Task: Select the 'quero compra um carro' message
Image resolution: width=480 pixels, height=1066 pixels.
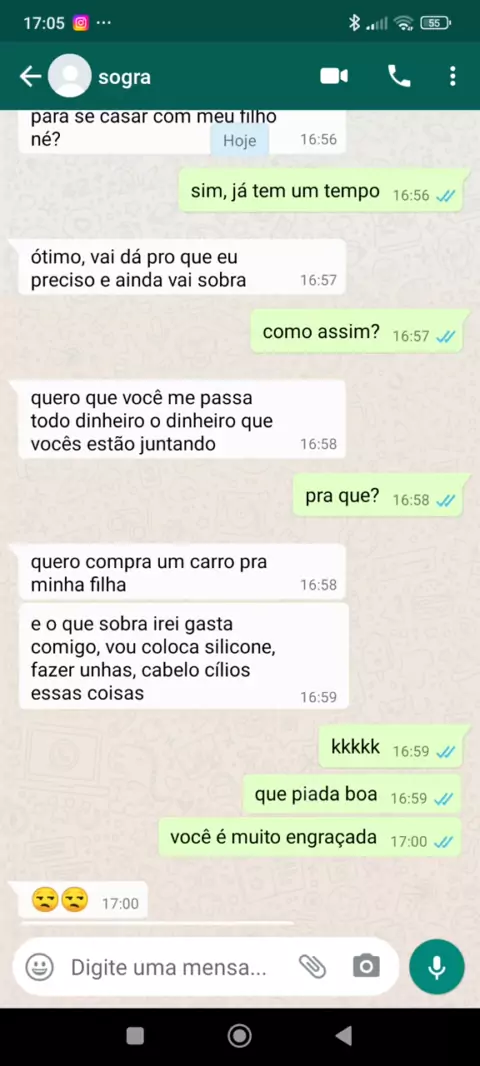Action: [x=183, y=573]
